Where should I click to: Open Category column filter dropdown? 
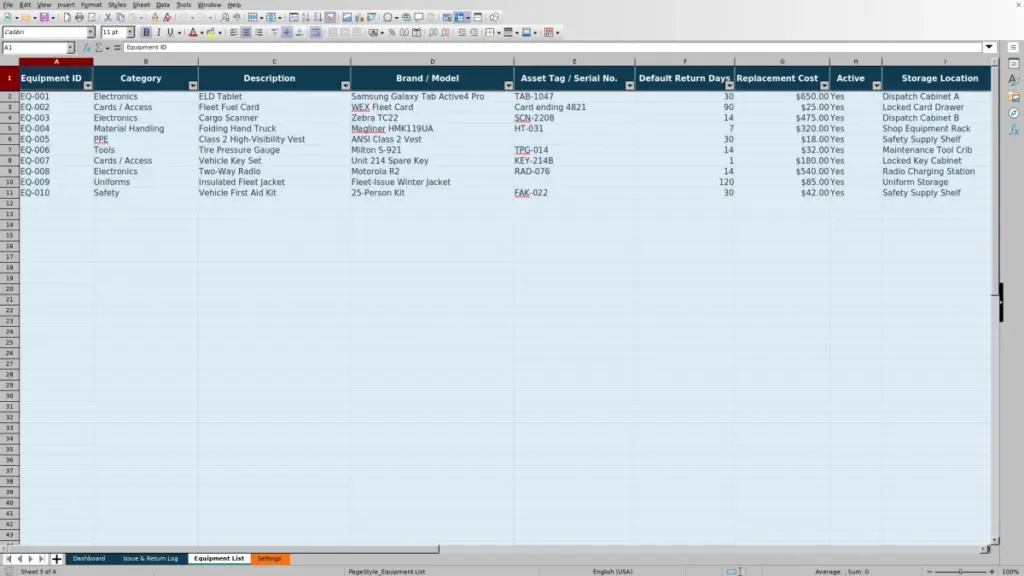(x=193, y=86)
